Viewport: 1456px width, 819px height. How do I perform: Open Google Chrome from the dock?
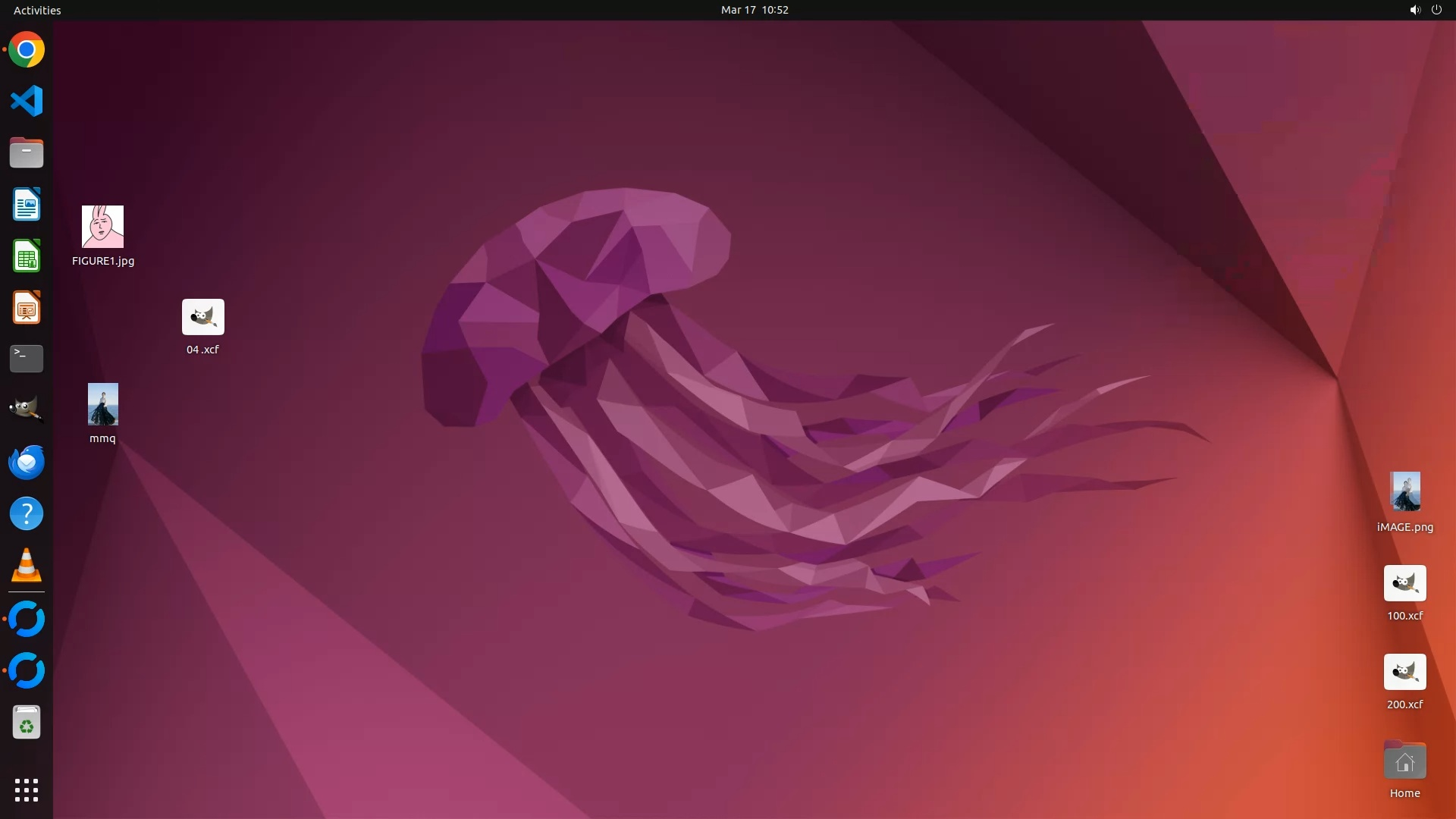click(27, 50)
